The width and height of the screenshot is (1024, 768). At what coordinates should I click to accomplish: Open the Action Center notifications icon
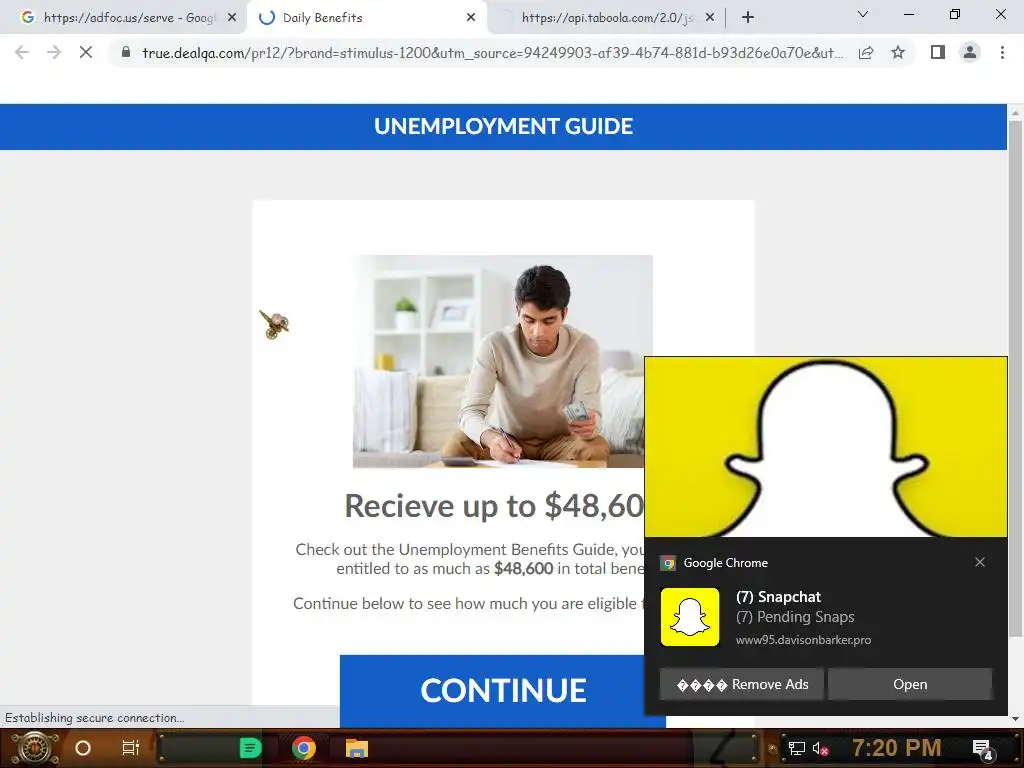click(x=983, y=749)
